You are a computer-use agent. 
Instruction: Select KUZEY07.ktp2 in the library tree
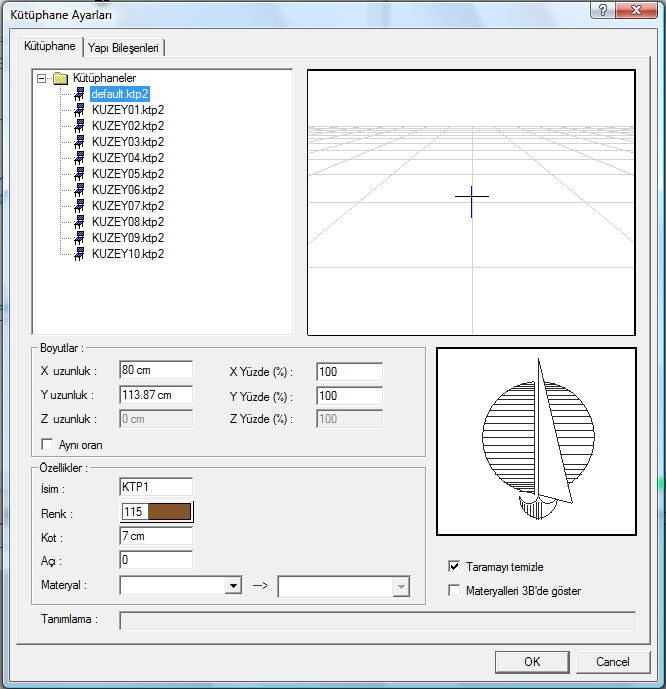(128, 206)
